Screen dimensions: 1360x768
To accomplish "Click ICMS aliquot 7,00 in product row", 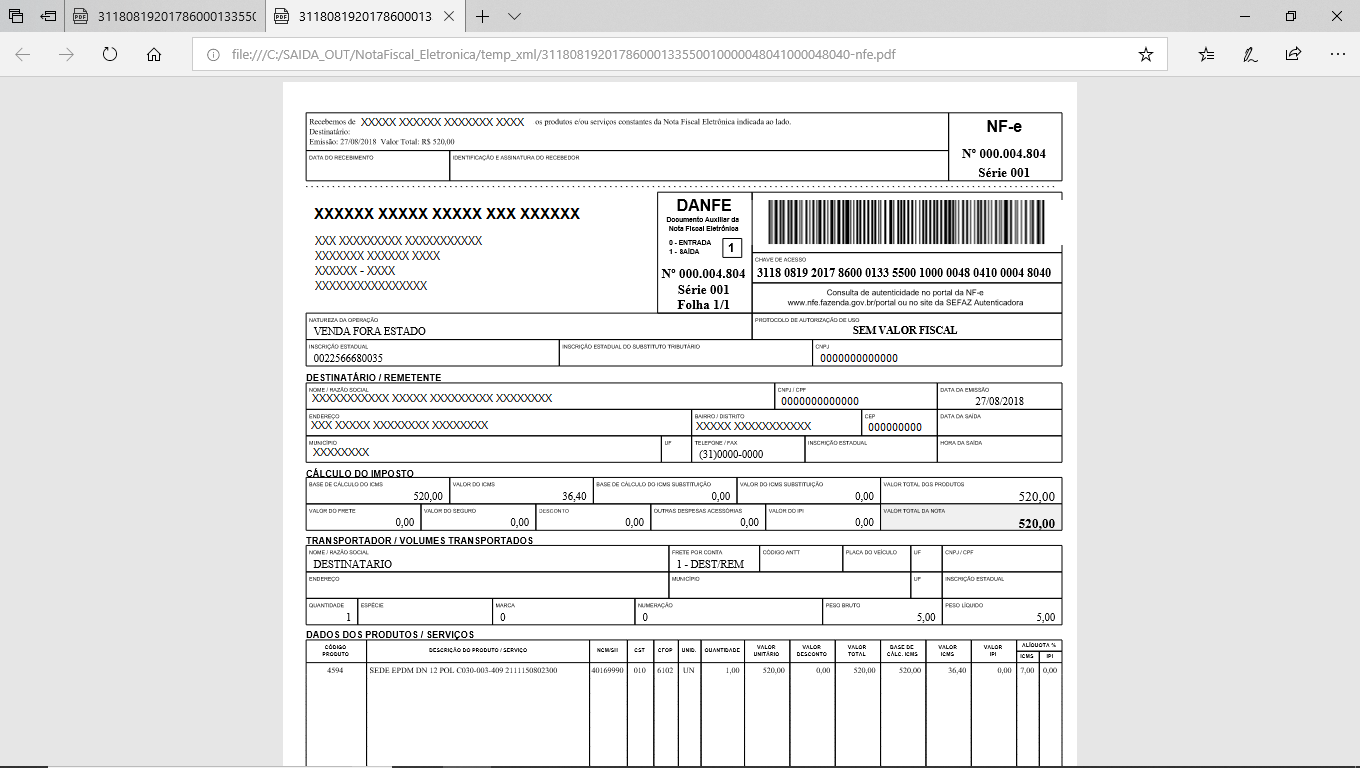I will tap(1027, 670).
